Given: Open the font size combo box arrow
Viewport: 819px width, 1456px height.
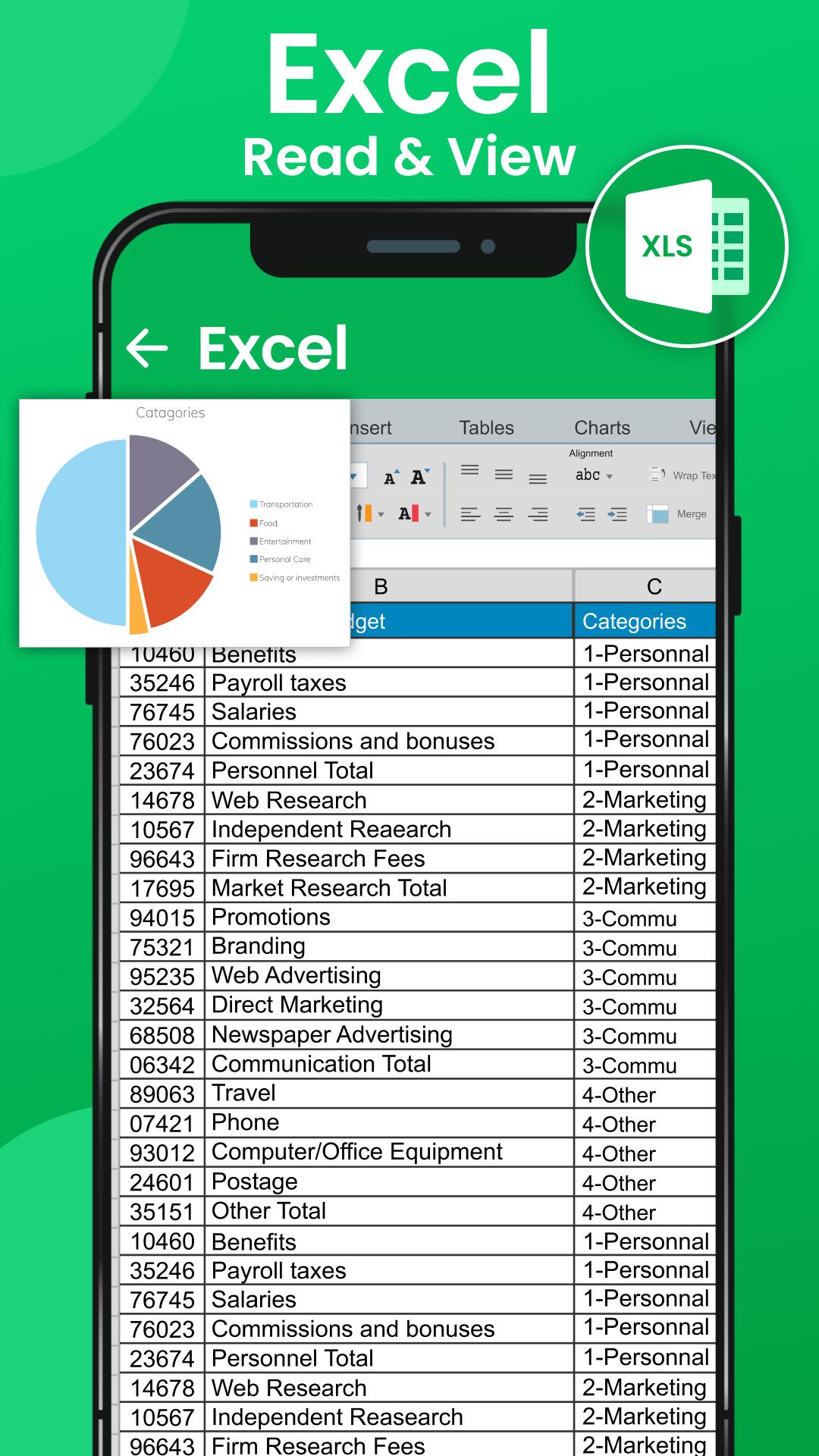Looking at the screenshot, I should click(x=354, y=476).
